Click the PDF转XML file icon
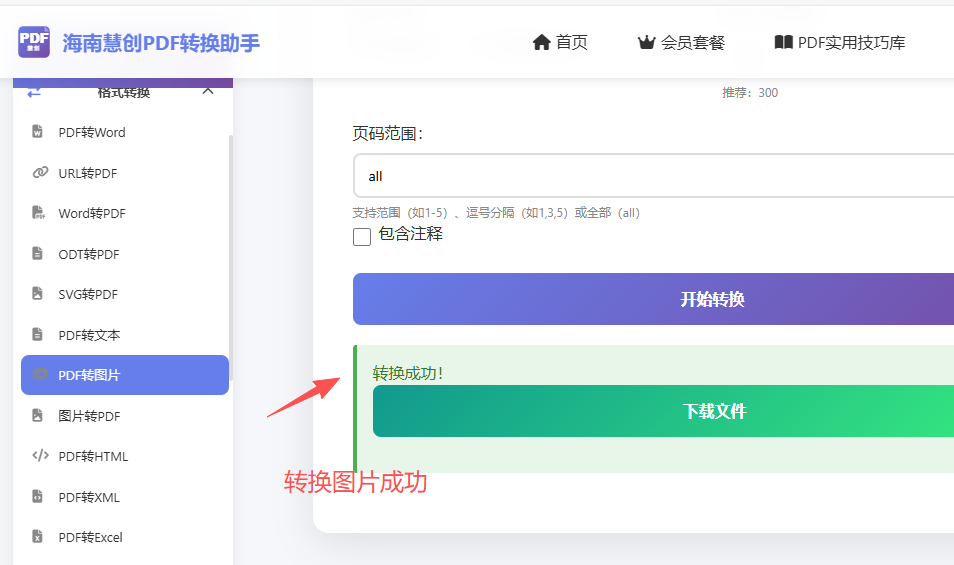 coord(37,496)
